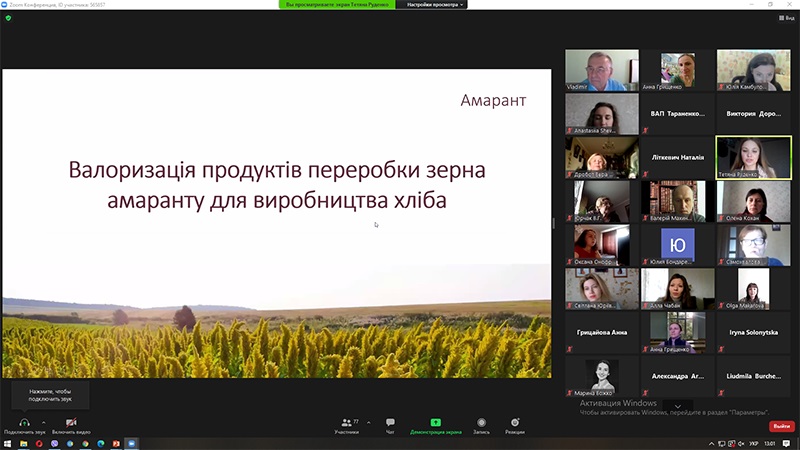The height and width of the screenshot is (450, 800).
Task: Click the Виктория Доро participant tile
Action: [754, 114]
